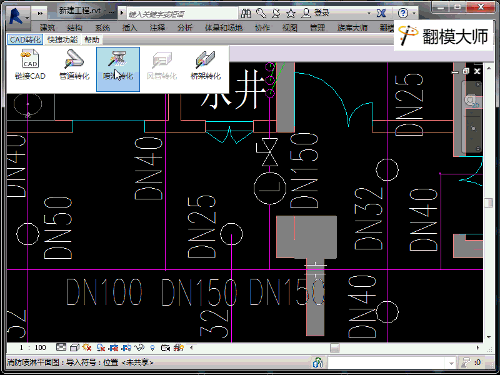The width and height of the screenshot is (500, 375).
Task: Select the CAD转化 sub-tab
Action: click(x=25, y=40)
